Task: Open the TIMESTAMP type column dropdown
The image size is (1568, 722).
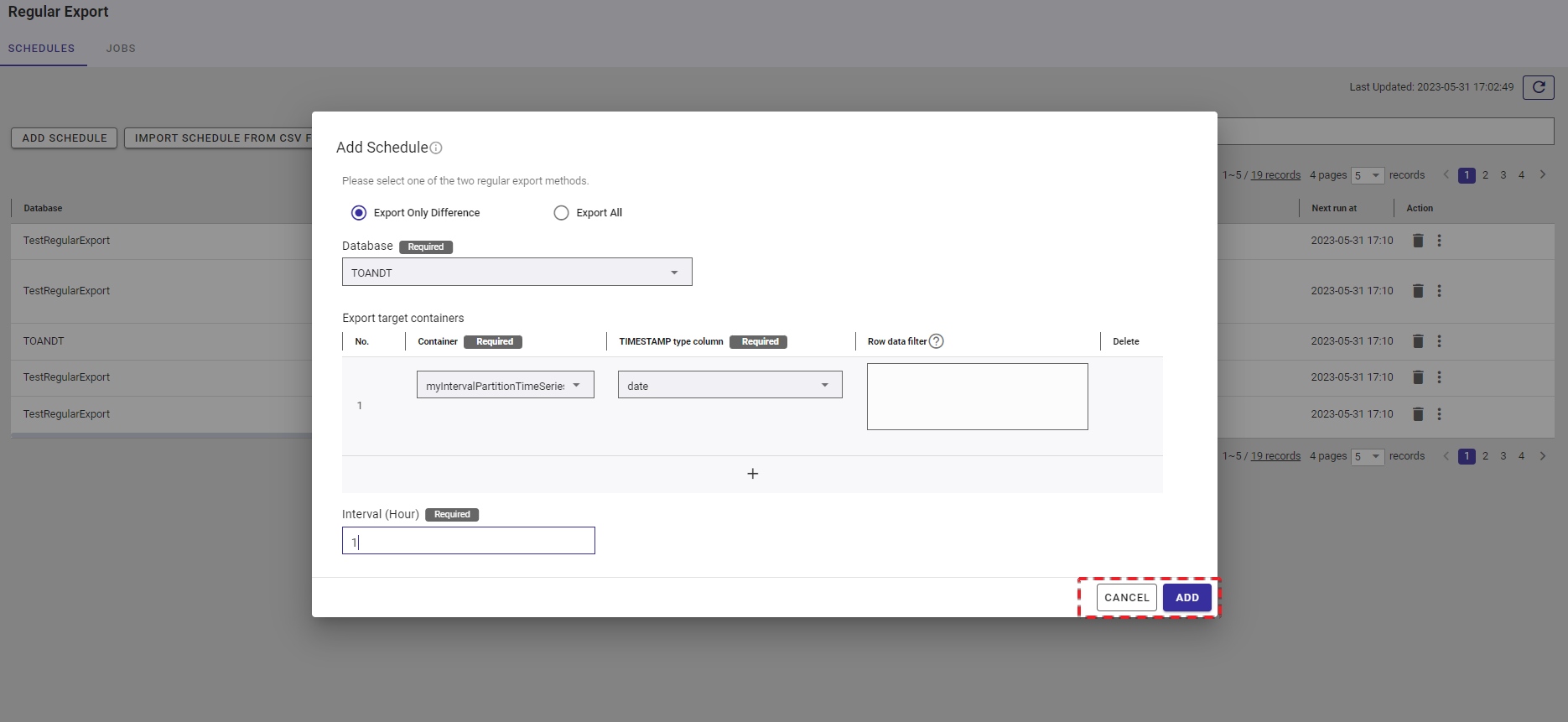Action: coord(729,386)
